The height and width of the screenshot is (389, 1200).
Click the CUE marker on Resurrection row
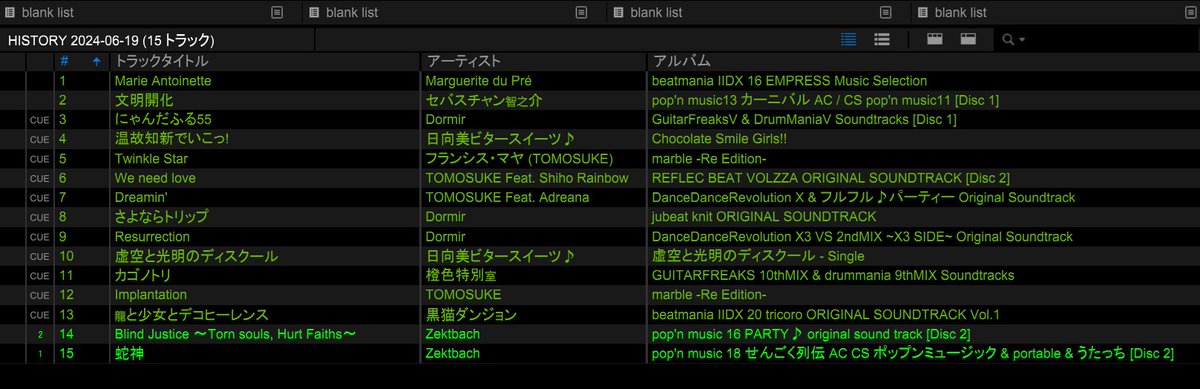coord(40,237)
